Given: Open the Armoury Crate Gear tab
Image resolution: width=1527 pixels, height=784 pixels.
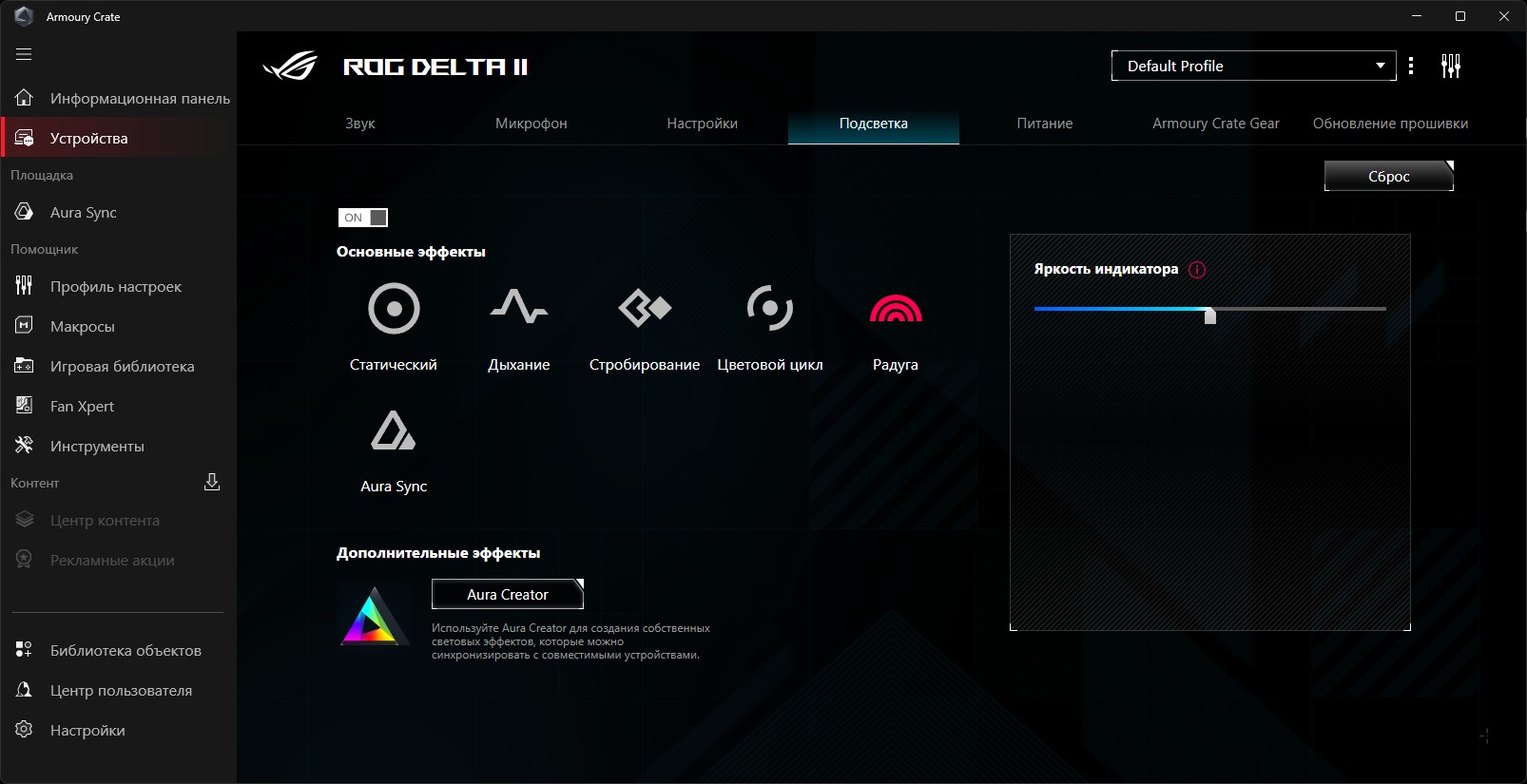Looking at the screenshot, I should point(1216,124).
